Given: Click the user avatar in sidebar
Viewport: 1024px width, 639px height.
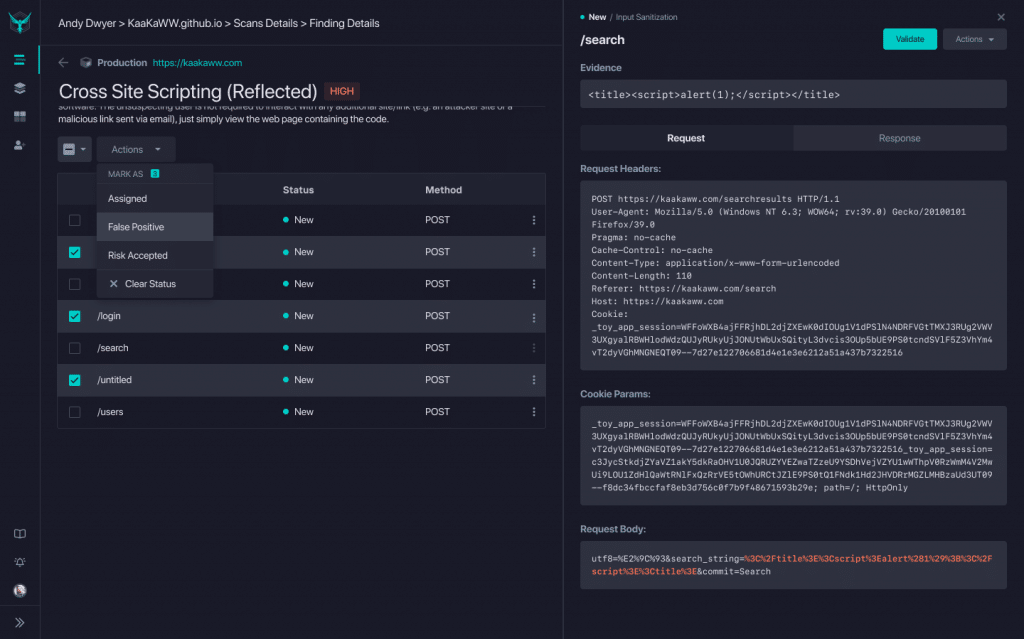Looking at the screenshot, I should point(20,591).
